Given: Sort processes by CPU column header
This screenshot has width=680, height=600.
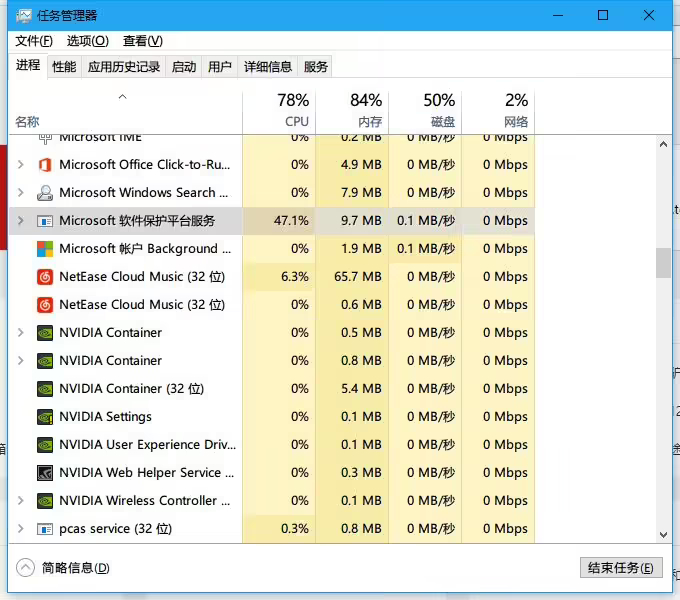Looking at the screenshot, I should coord(296,111).
